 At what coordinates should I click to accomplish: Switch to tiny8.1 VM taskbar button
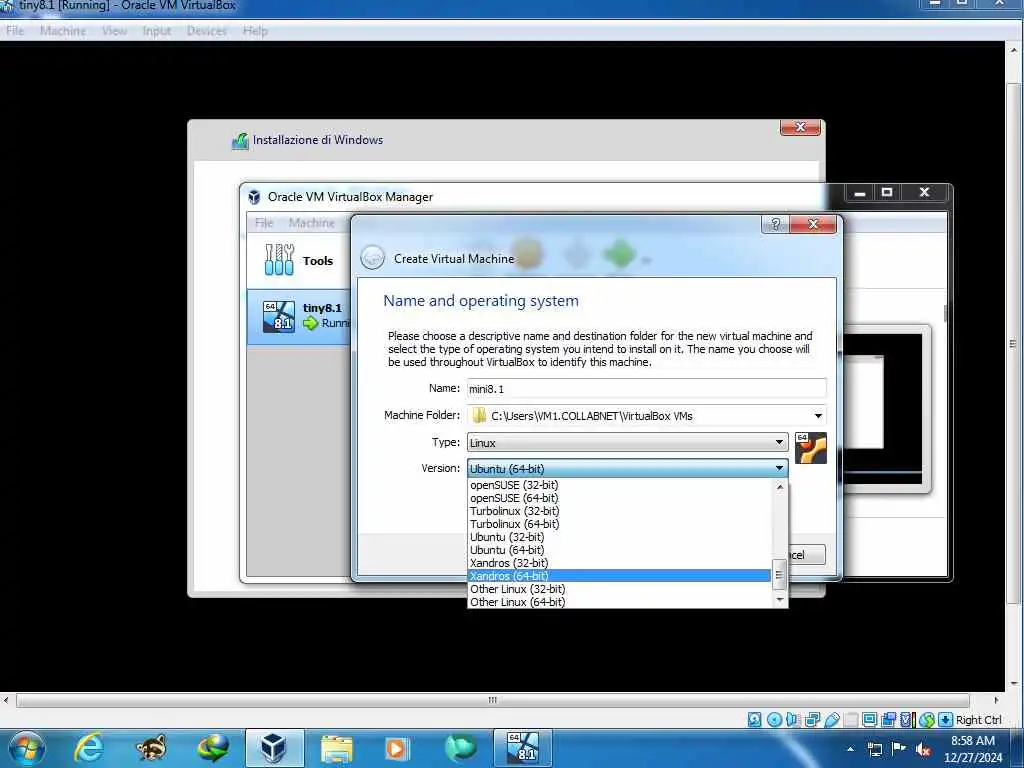[x=522, y=748]
